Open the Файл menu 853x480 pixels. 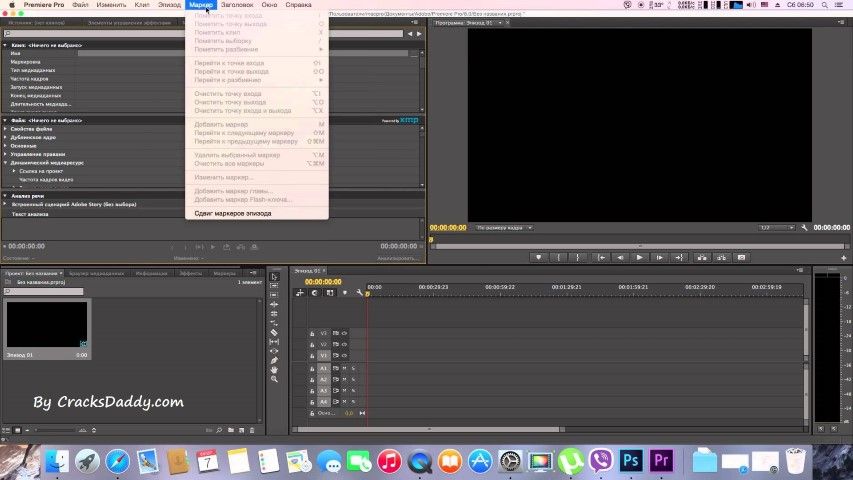81,4
